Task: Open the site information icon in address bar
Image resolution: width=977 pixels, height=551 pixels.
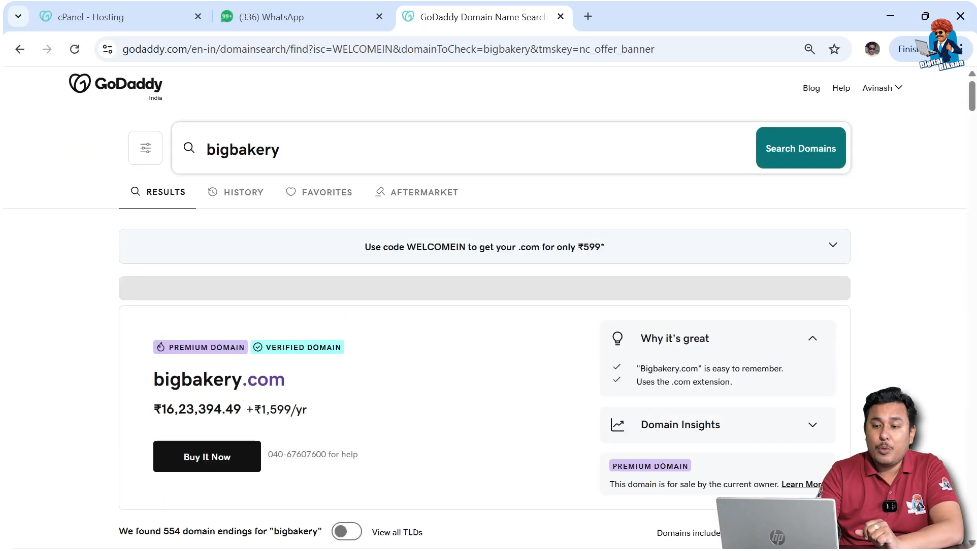Action: (x=108, y=49)
